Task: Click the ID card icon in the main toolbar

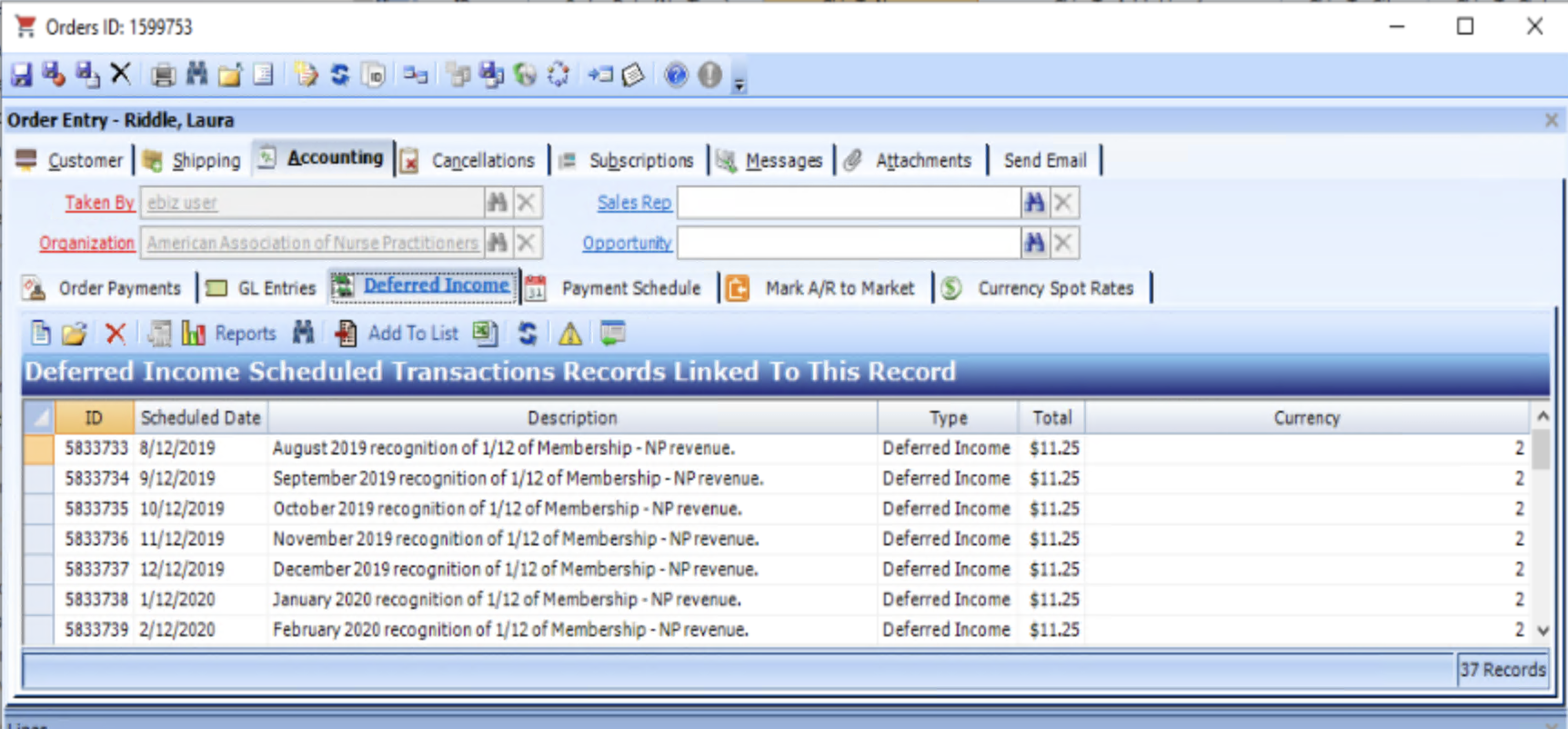Action: pyautogui.click(x=374, y=75)
